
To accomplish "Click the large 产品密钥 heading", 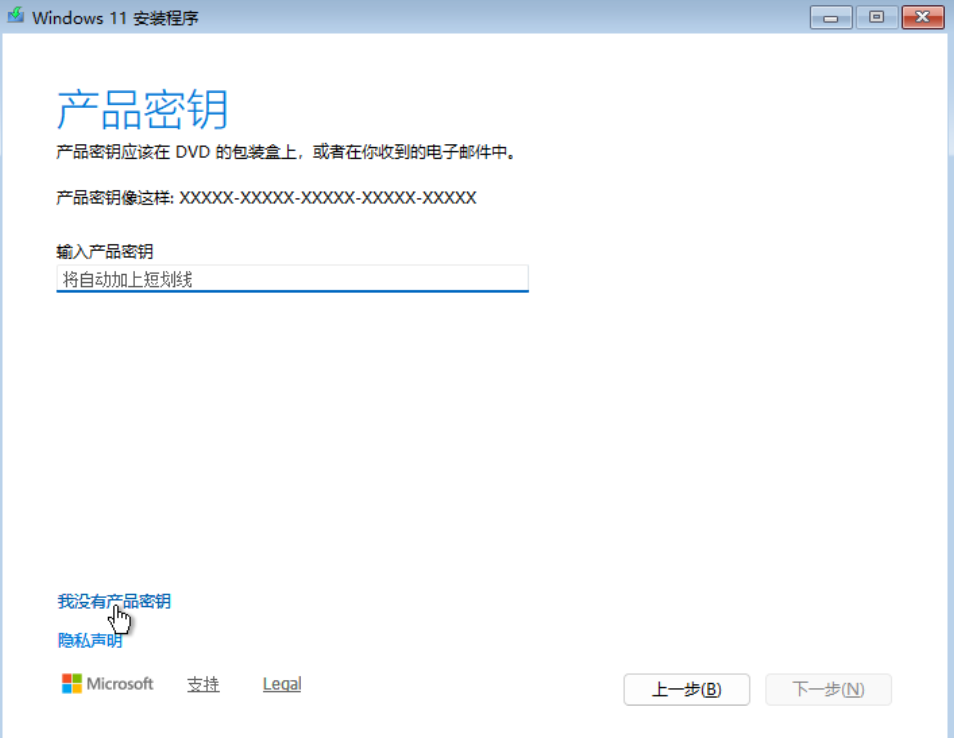I will 143,109.
